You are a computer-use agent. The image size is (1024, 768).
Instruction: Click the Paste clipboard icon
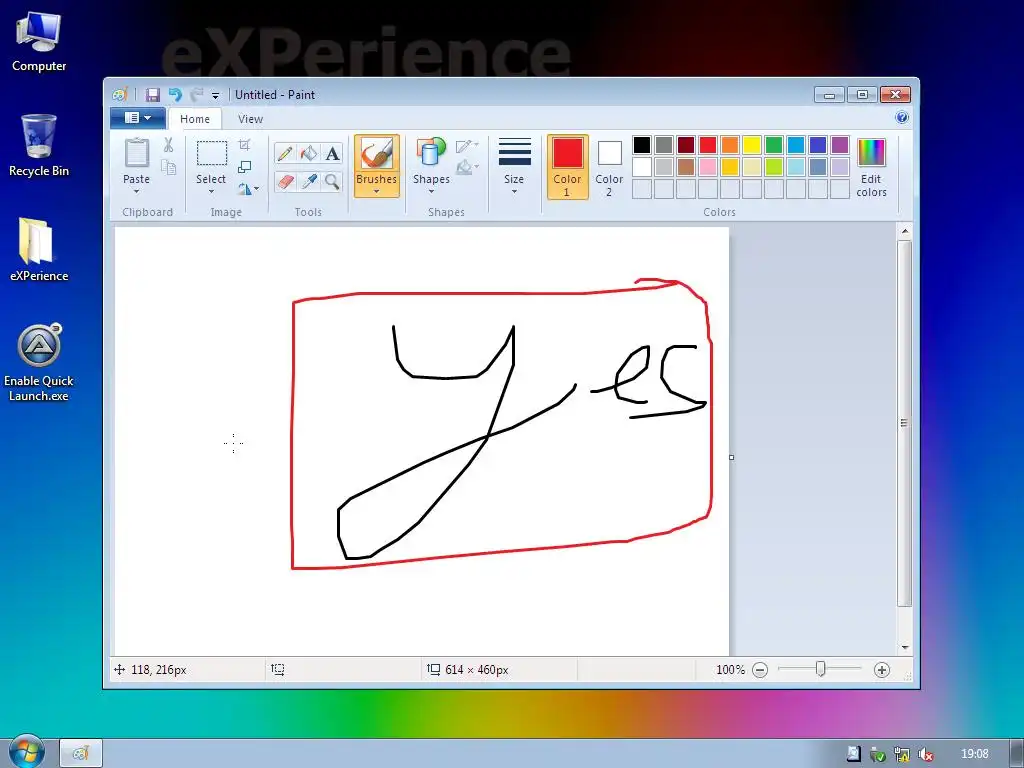(x=136, y=153)
